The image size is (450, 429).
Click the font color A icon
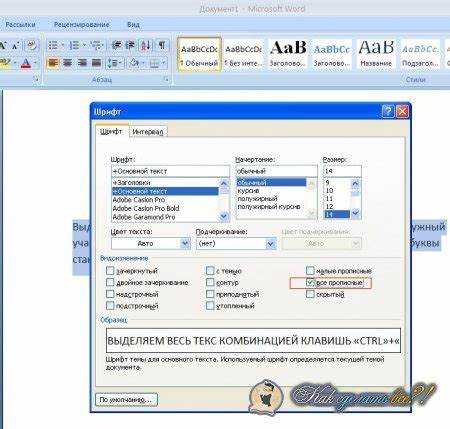[26, 63]
